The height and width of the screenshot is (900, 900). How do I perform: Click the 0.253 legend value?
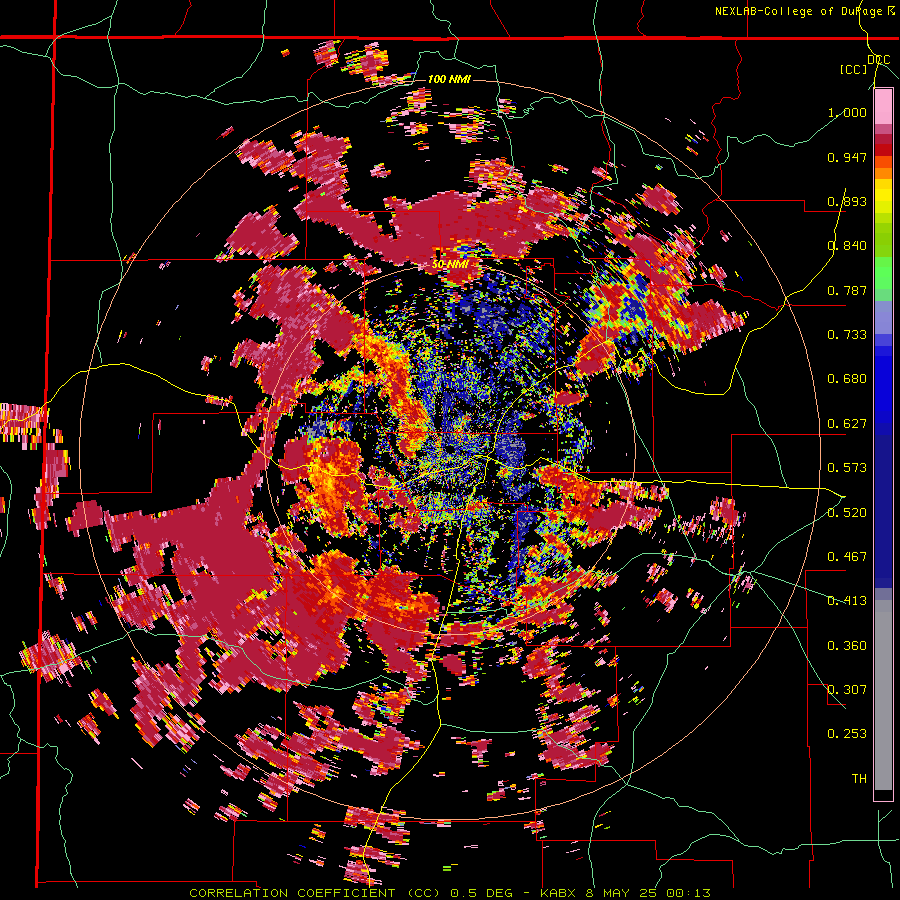point(847,734)
